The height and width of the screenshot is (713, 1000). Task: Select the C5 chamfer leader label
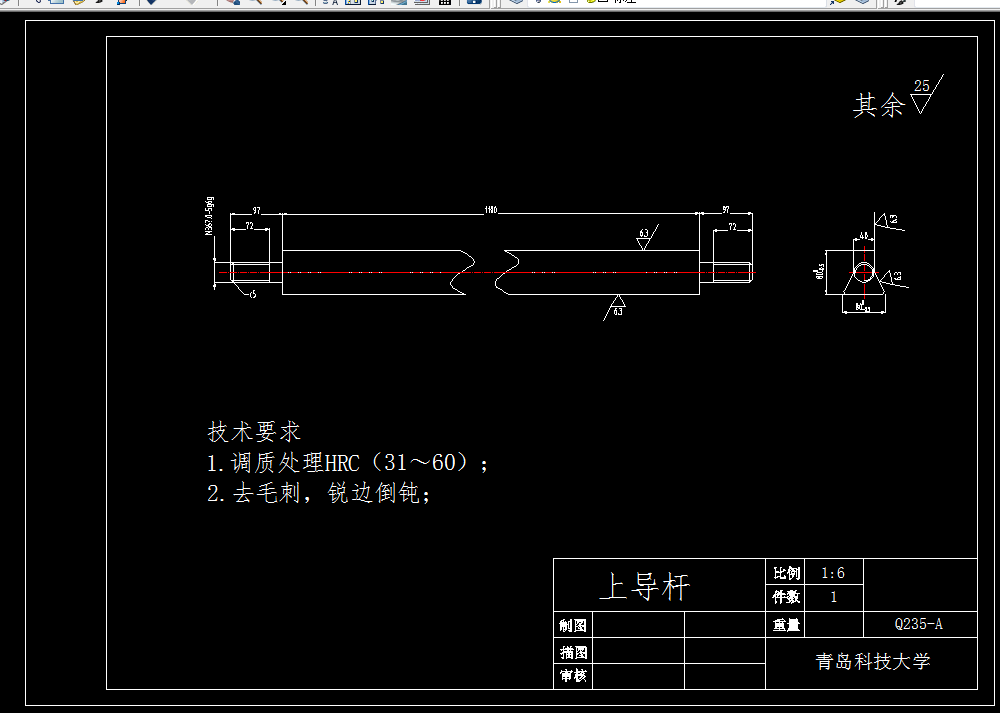(253, 295)
